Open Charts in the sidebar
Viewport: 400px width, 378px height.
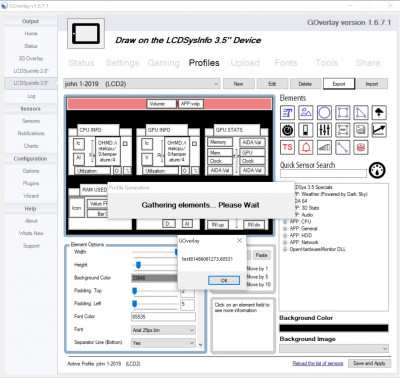(x=31, y=146)
